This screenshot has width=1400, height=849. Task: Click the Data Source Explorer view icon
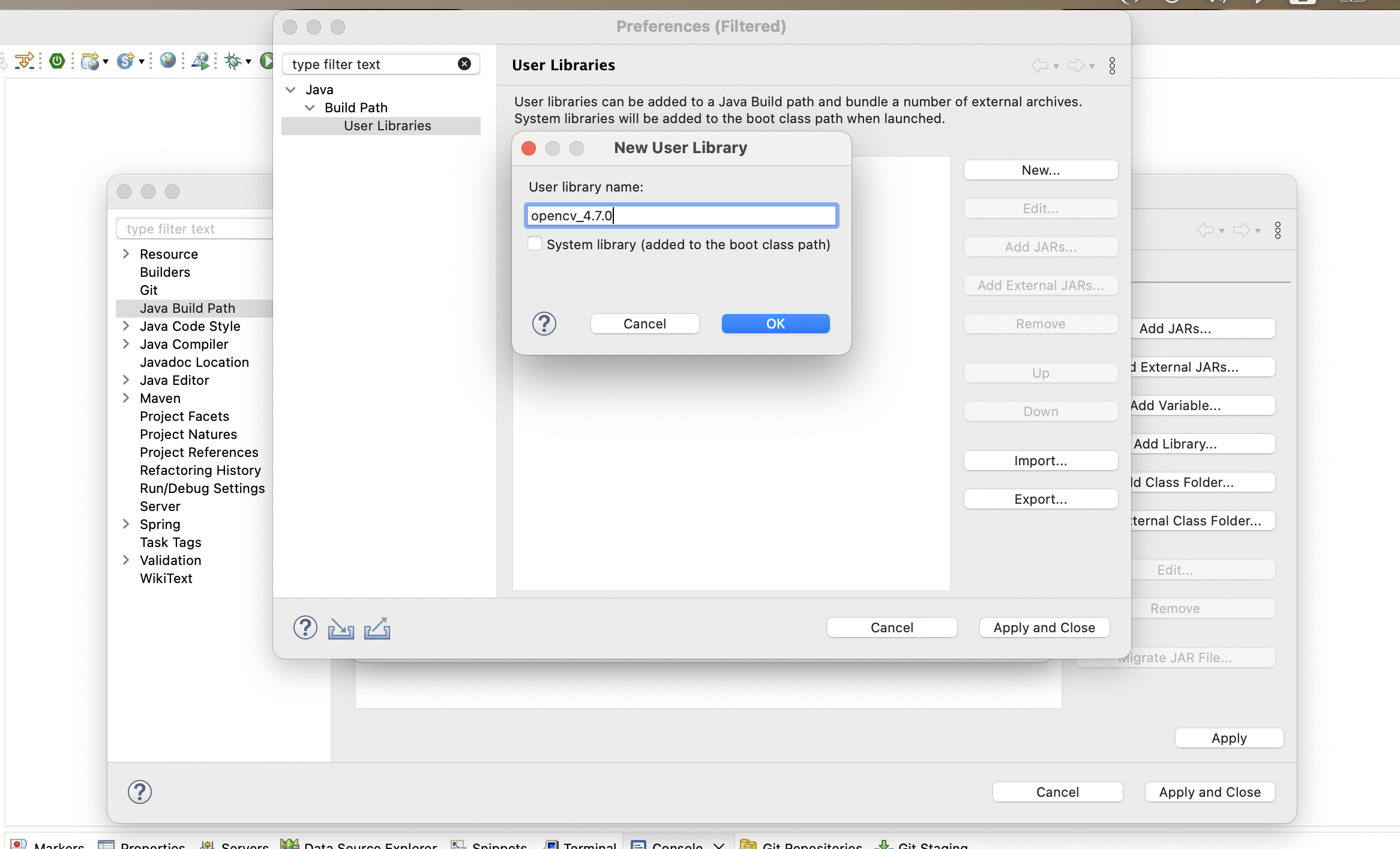point(289,844)
